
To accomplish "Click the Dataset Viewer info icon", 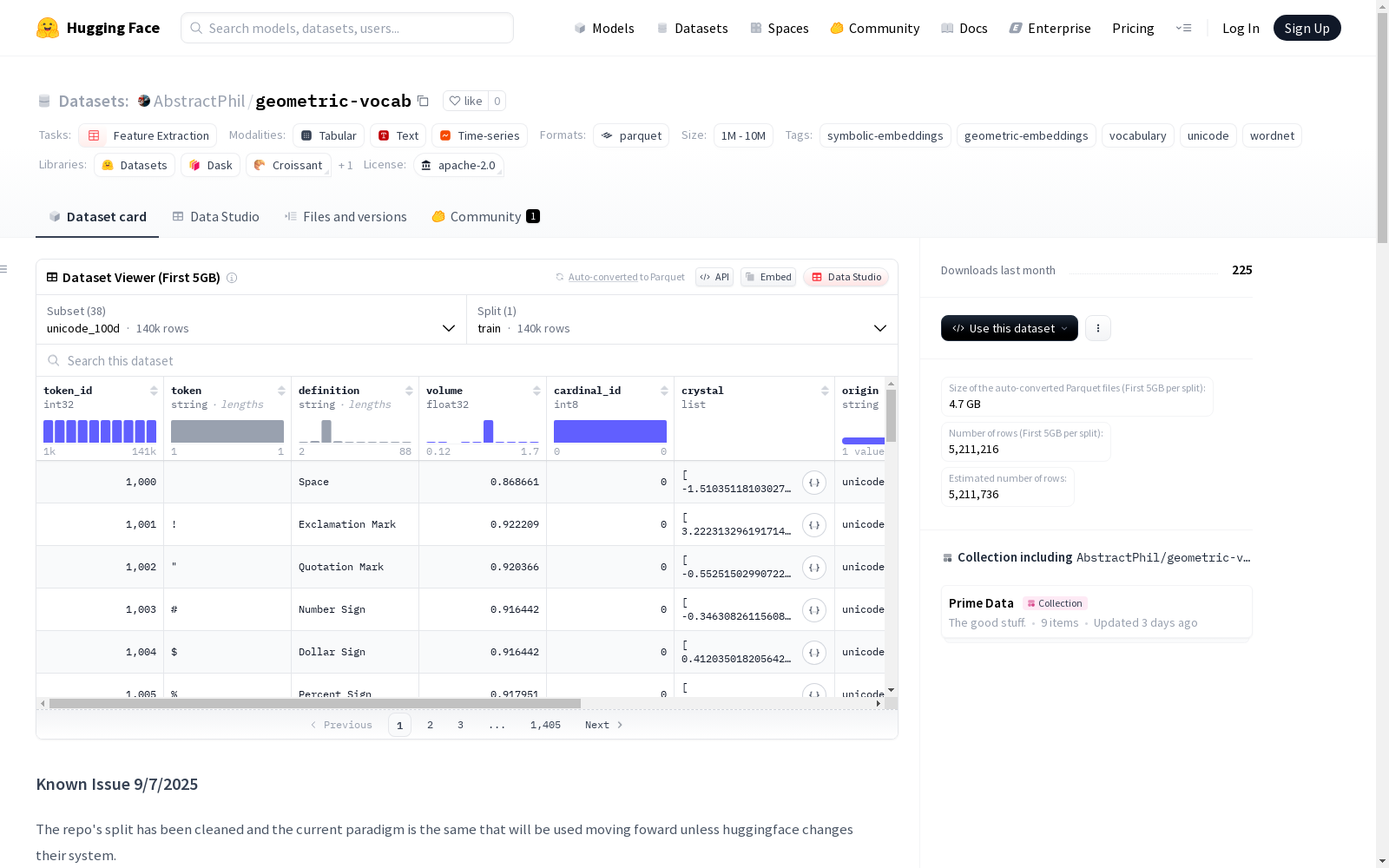I will point(232,278).
